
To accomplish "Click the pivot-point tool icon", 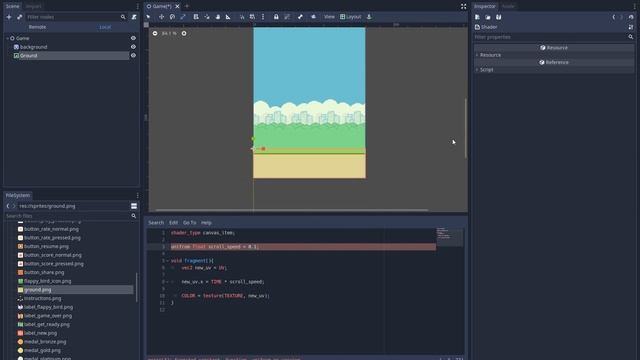I will pos(207,17).
